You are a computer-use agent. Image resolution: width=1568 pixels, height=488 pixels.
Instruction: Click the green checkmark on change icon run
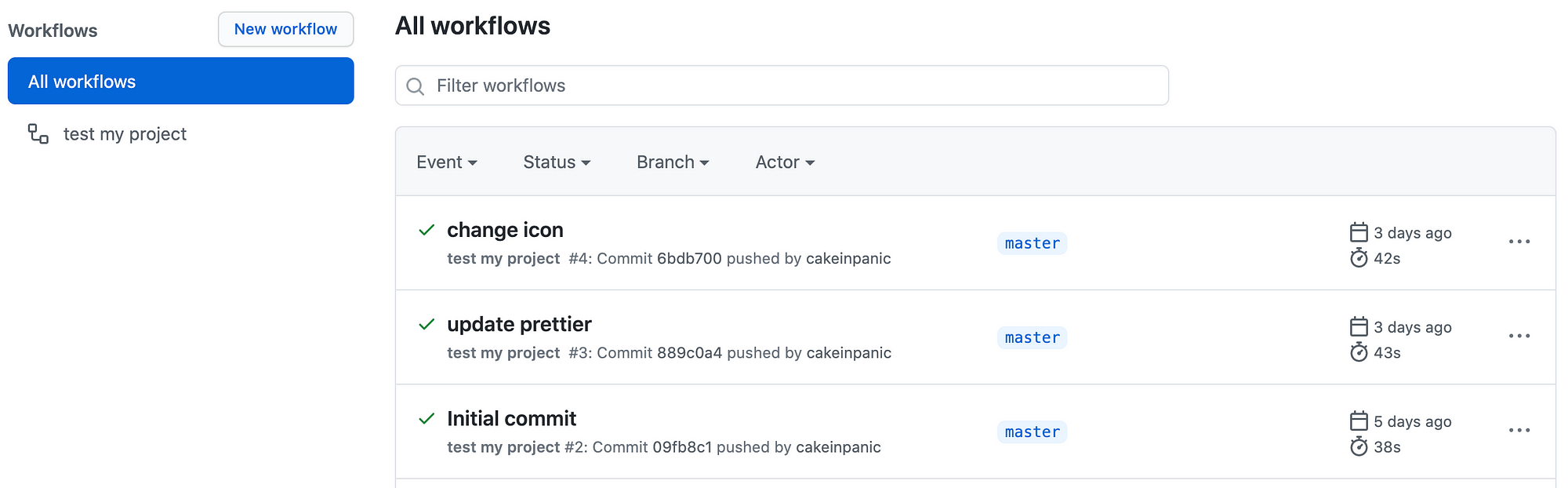(426, 230)
